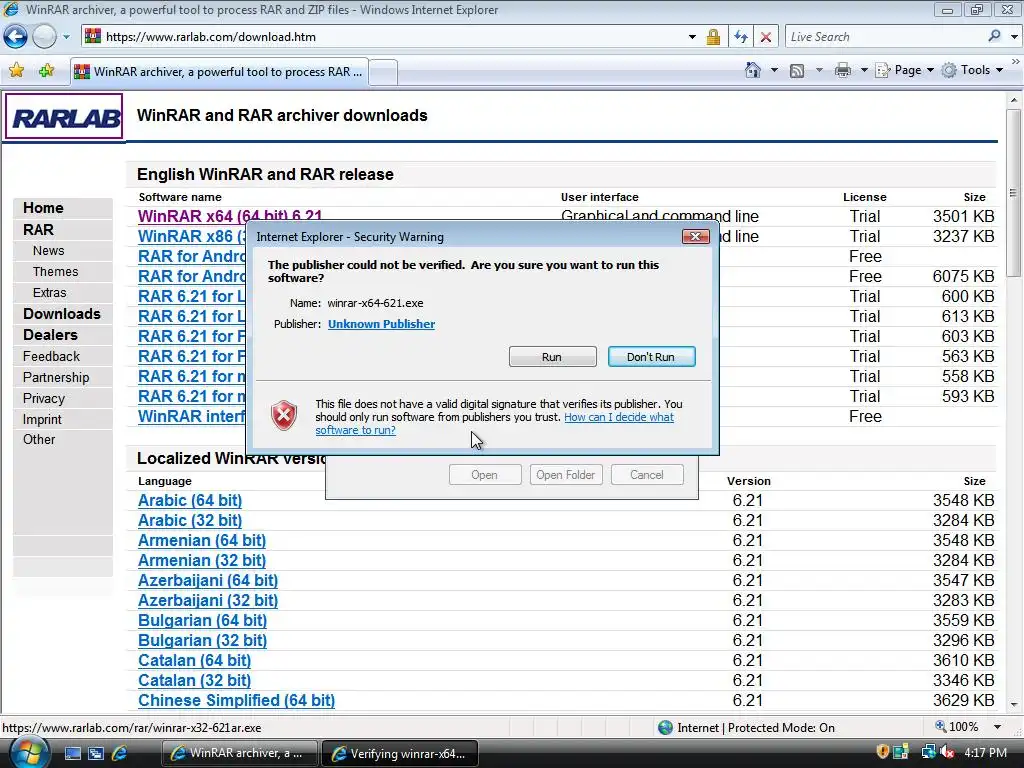Open the Dealers sidebar link
The image size is (1024, 768).
pyautogui.click(x=50, y=335)
